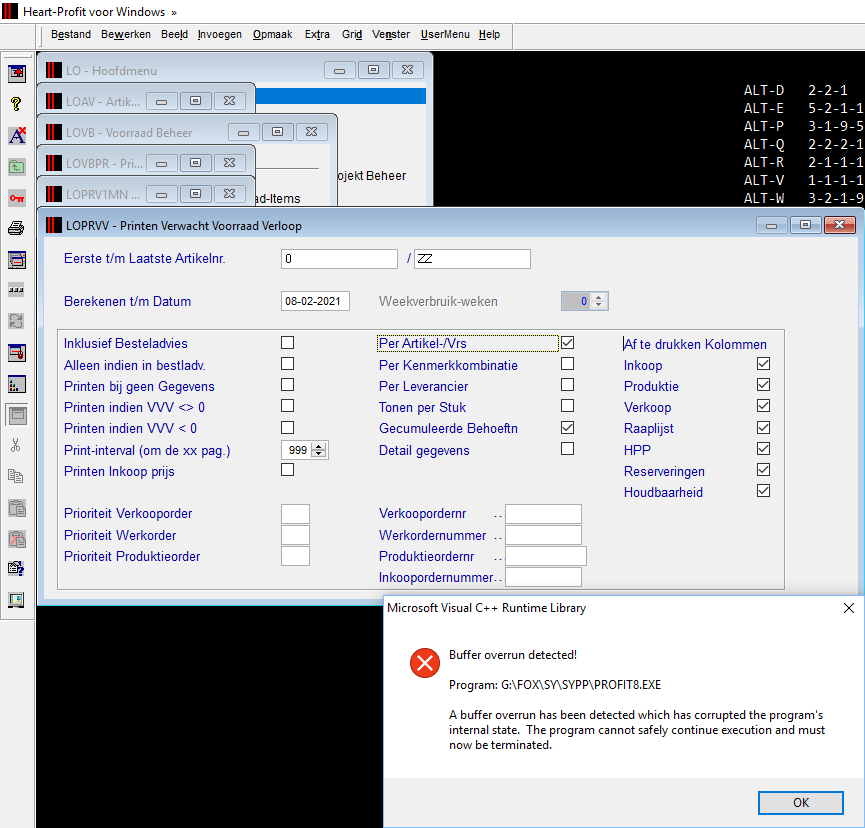865x828 pixels.
Task: Tick the Alleen indien in bestladv. checkbox
Action: [x=287, y=364]
